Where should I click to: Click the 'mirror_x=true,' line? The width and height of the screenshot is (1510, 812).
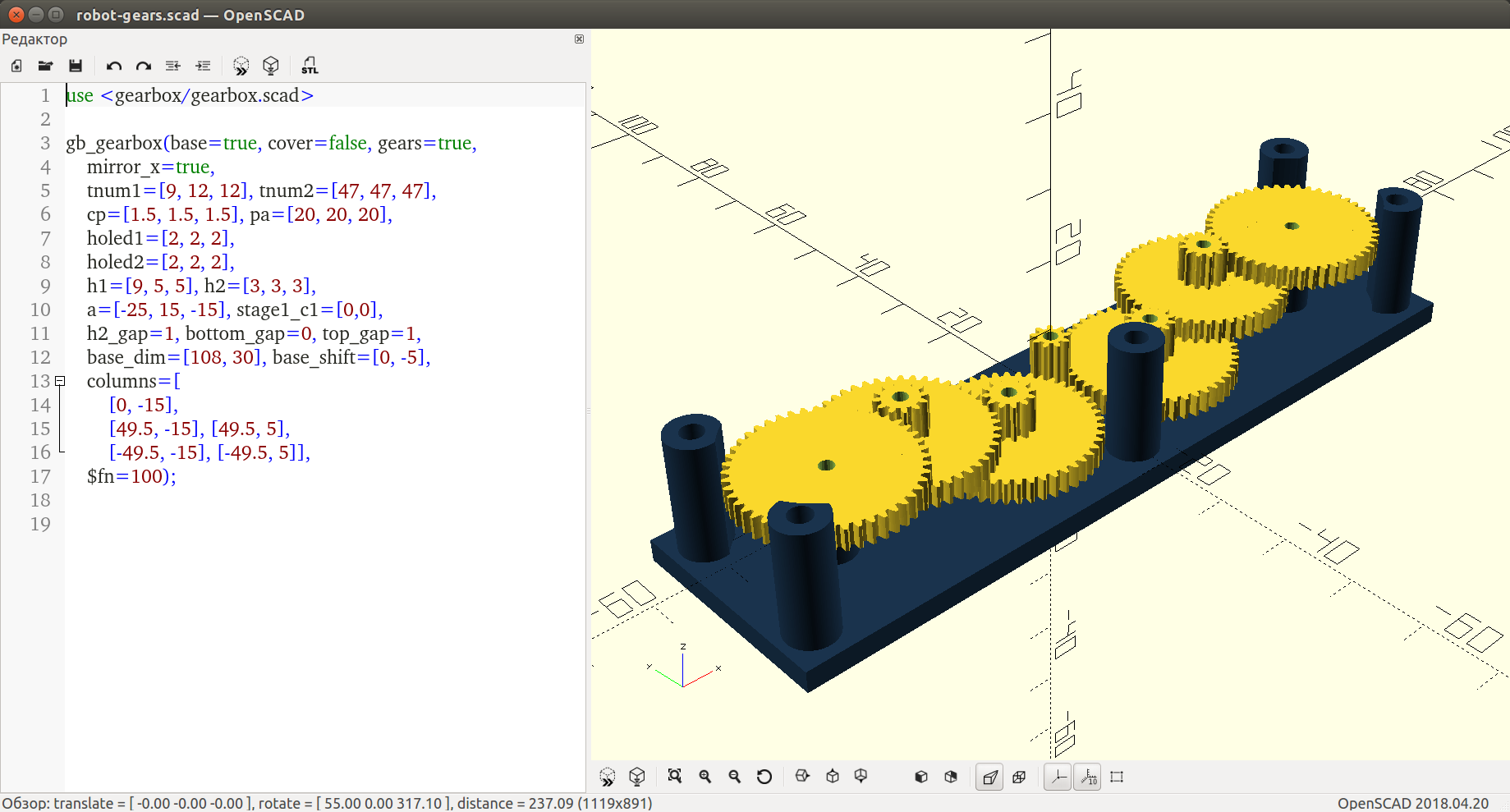(151, 167)
